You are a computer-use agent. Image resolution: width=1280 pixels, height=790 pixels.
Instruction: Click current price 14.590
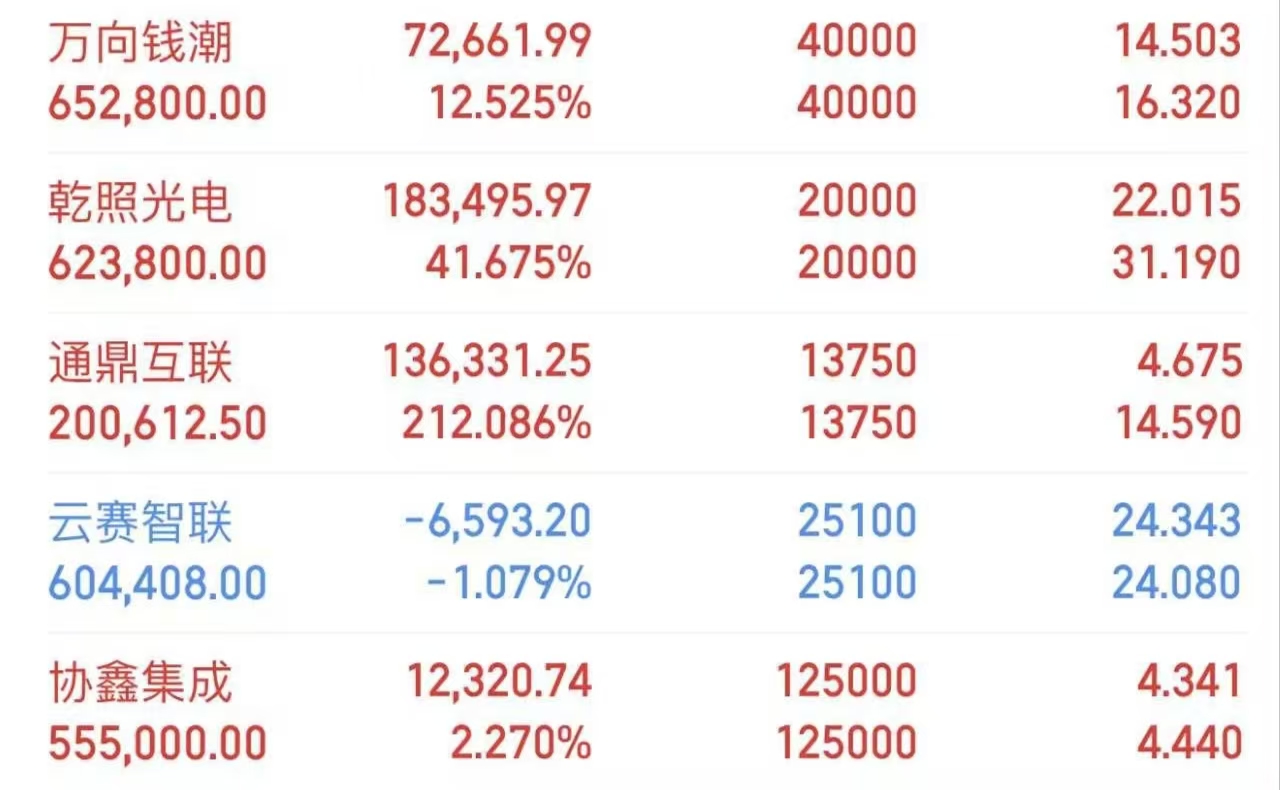[1176, 424]
